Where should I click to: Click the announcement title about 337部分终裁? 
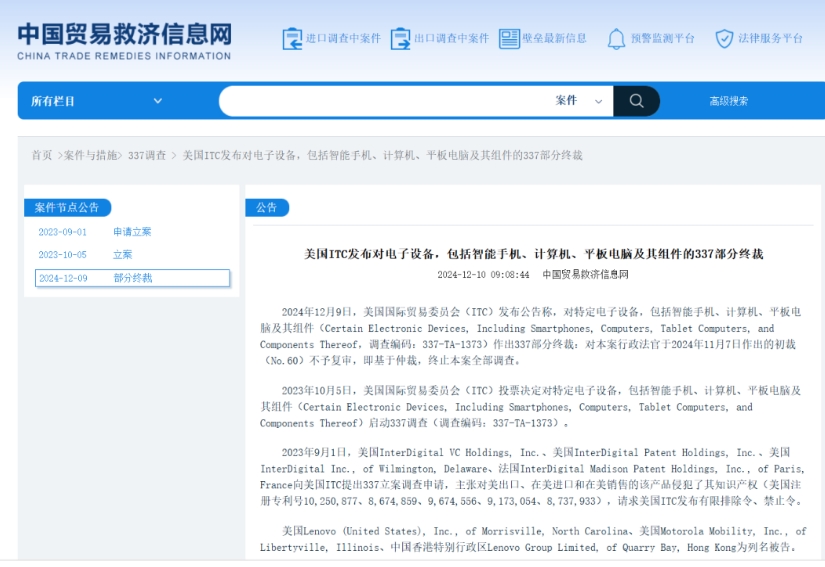[534, 254]
